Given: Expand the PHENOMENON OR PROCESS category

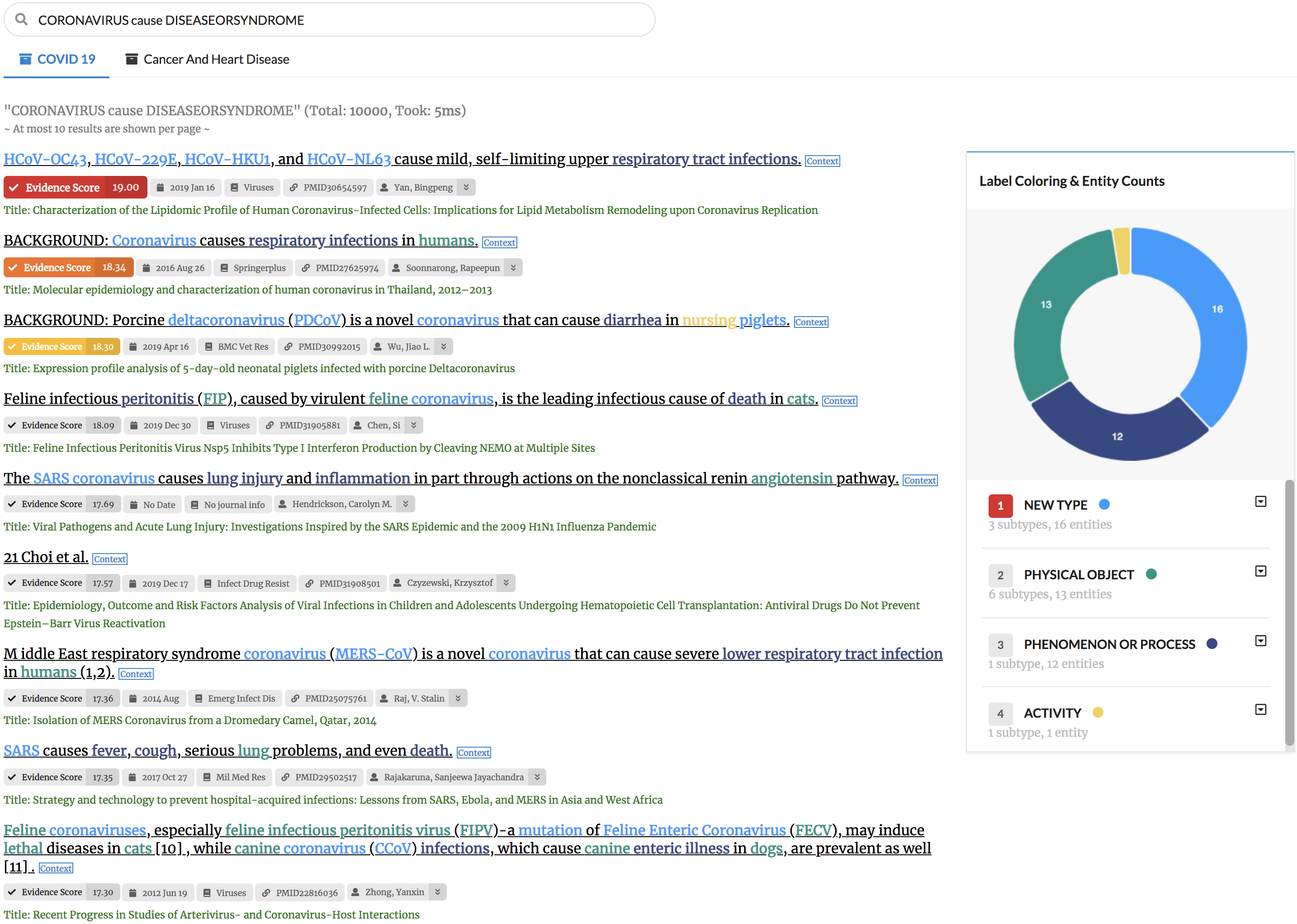Looking at the screenshot, I should point(1260,641).
